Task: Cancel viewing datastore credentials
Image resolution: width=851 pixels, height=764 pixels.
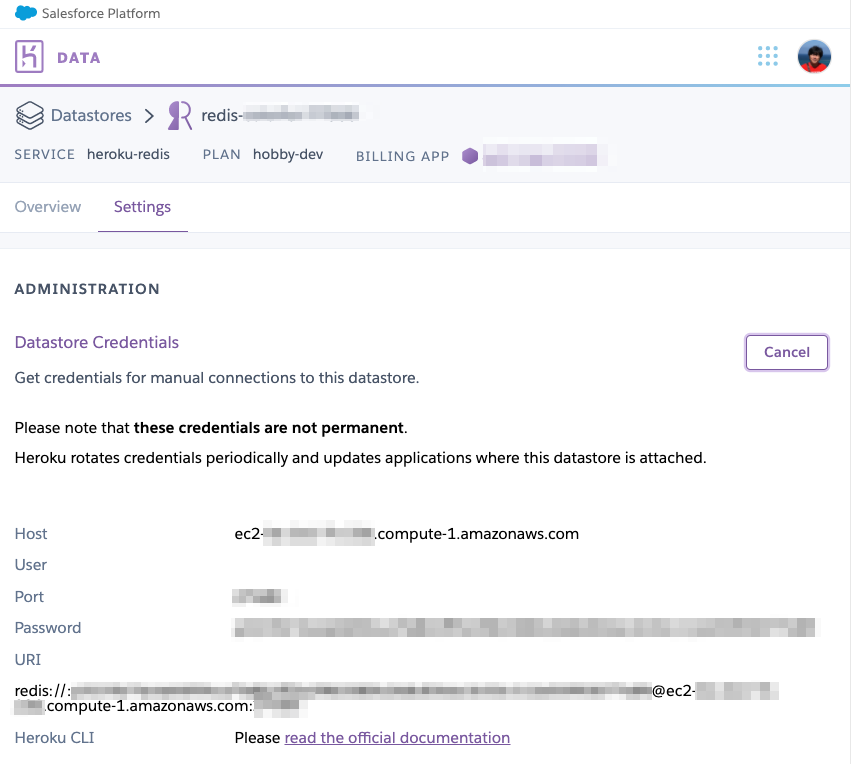Action: point(786,352)
